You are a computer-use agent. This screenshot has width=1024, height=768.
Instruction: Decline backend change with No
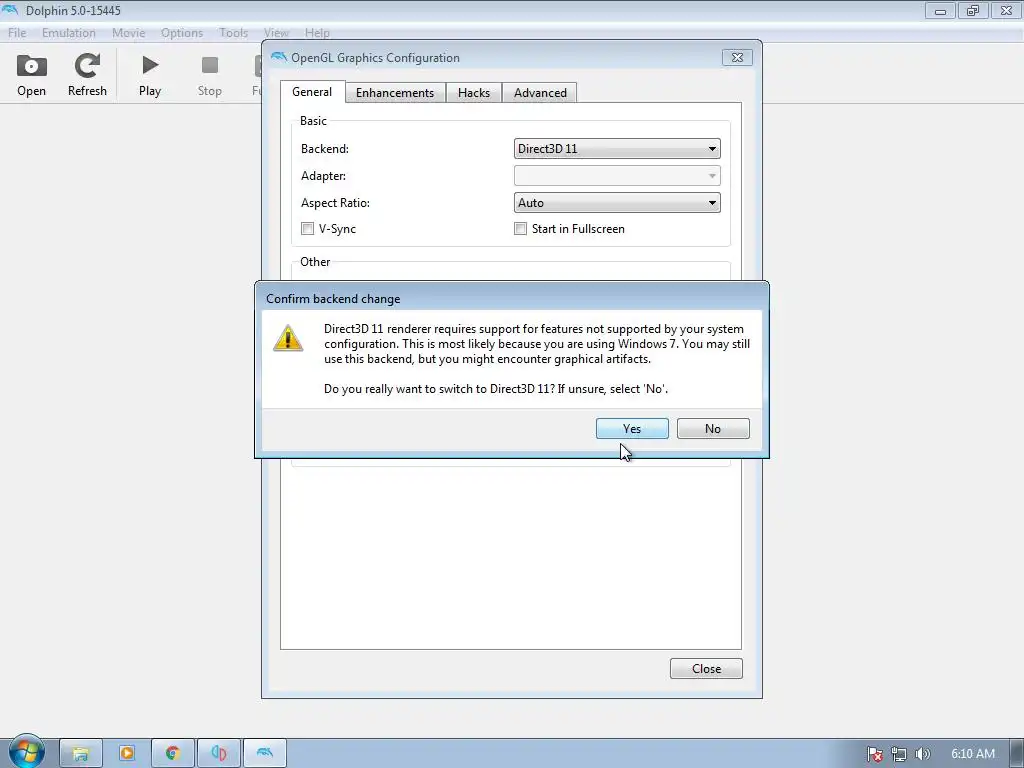[713, 428]
